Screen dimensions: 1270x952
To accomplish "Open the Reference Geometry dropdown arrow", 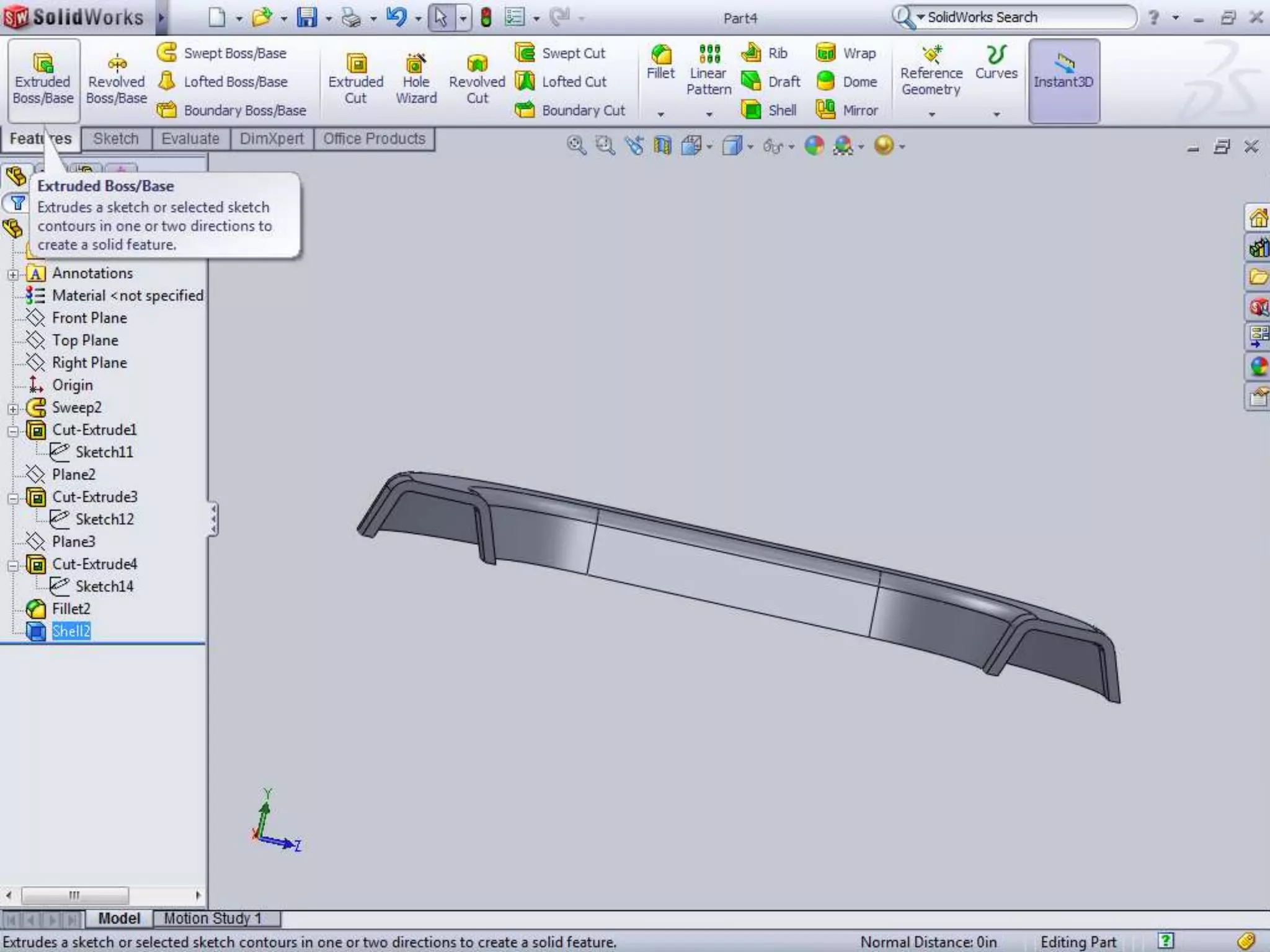I will click(931, 114).
